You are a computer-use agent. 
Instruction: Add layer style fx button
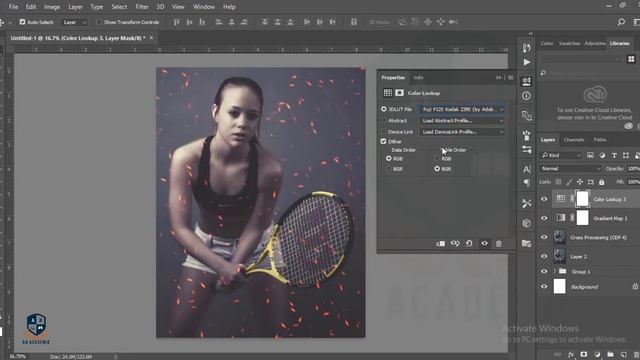[571, 355]
